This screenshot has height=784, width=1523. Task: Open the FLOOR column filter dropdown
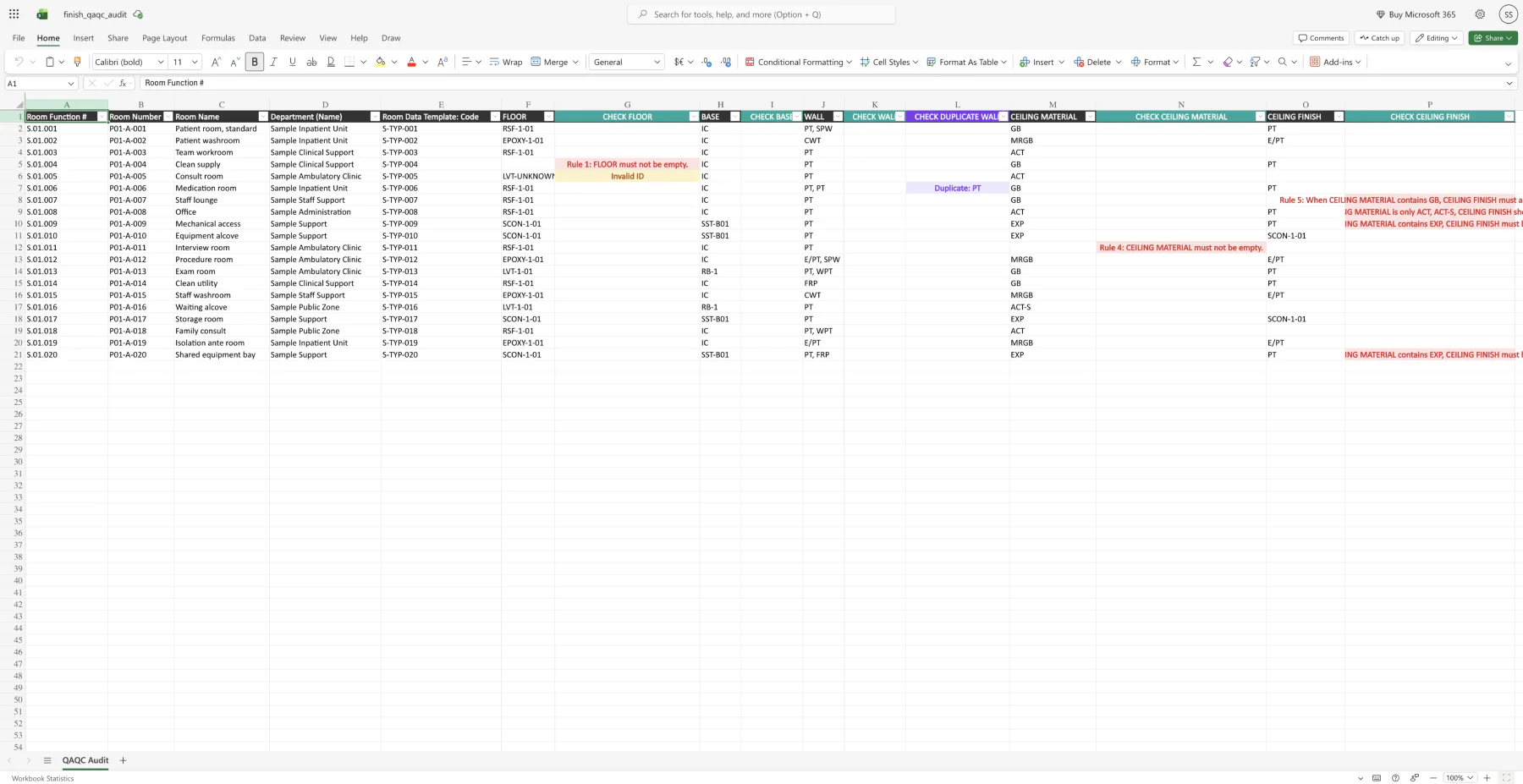click(548, 117)
